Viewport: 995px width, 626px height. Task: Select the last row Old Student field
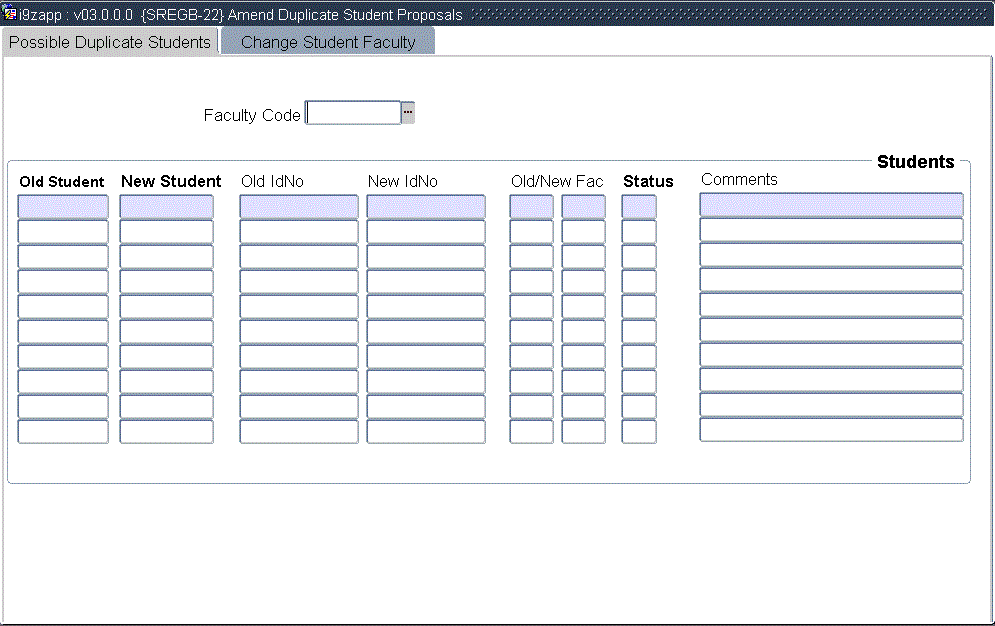63,432
